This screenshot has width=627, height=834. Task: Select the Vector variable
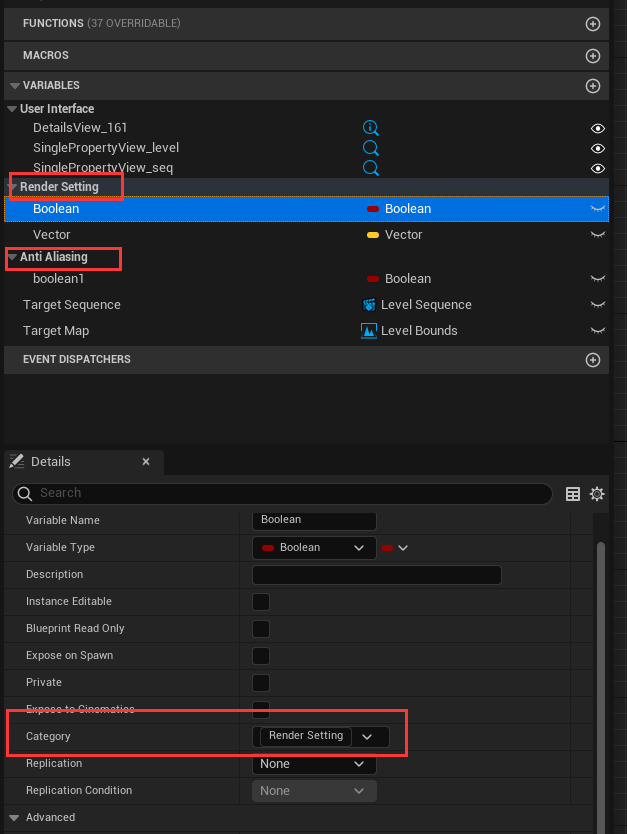[52, 235]
